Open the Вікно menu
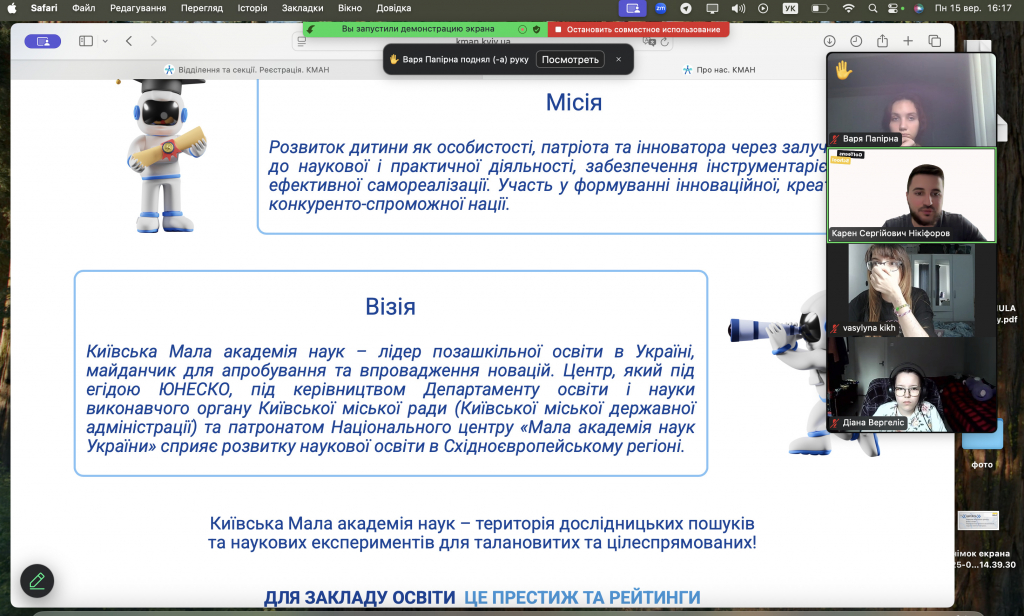This screenshot has width=1024, height=616. 349,8
